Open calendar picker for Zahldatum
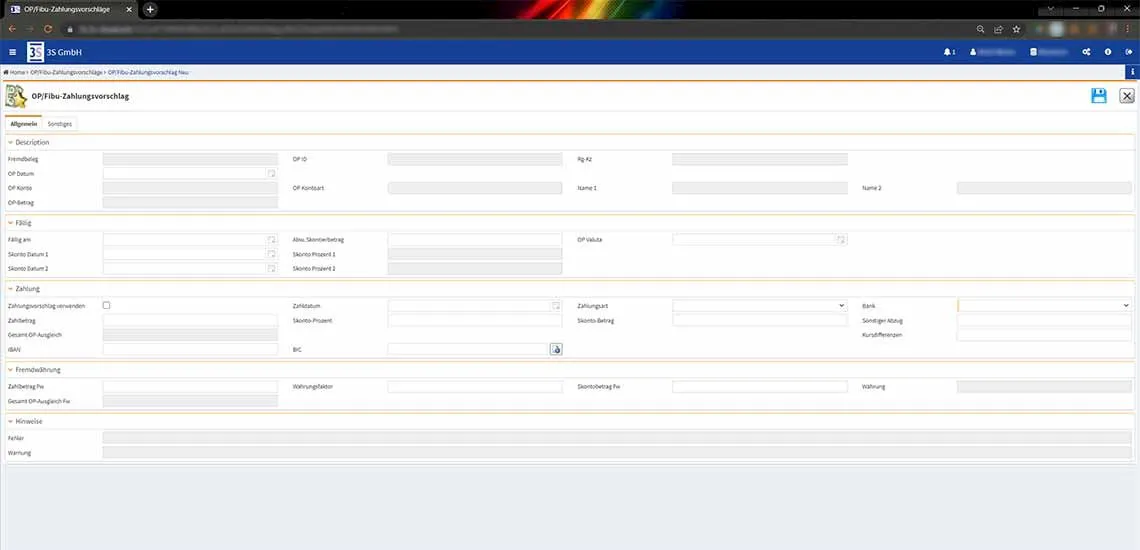The height and width of the screenshot is (550, 1140). click(x=556, y=306)
